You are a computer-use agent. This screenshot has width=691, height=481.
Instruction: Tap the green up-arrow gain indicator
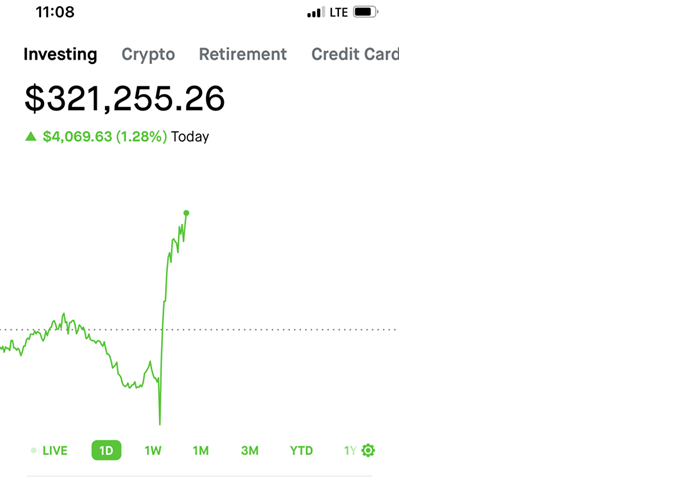pyautogui.click(x=30, y=136)
